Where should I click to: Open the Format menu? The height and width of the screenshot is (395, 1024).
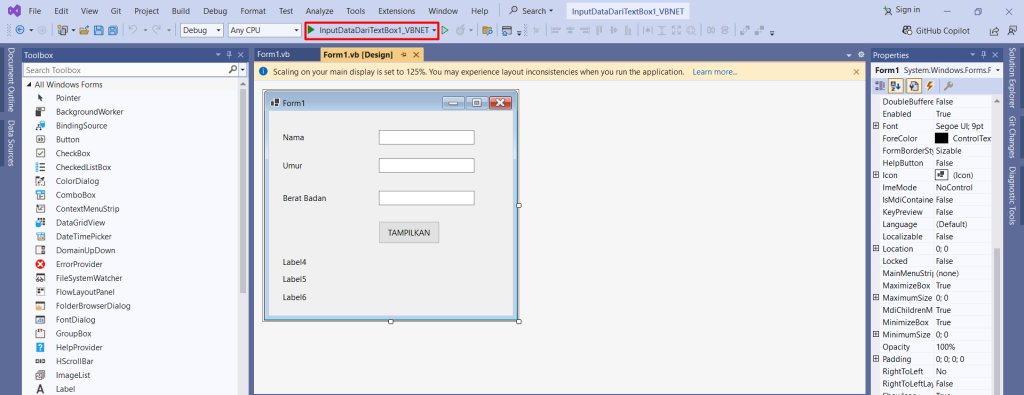click(253, 11)
